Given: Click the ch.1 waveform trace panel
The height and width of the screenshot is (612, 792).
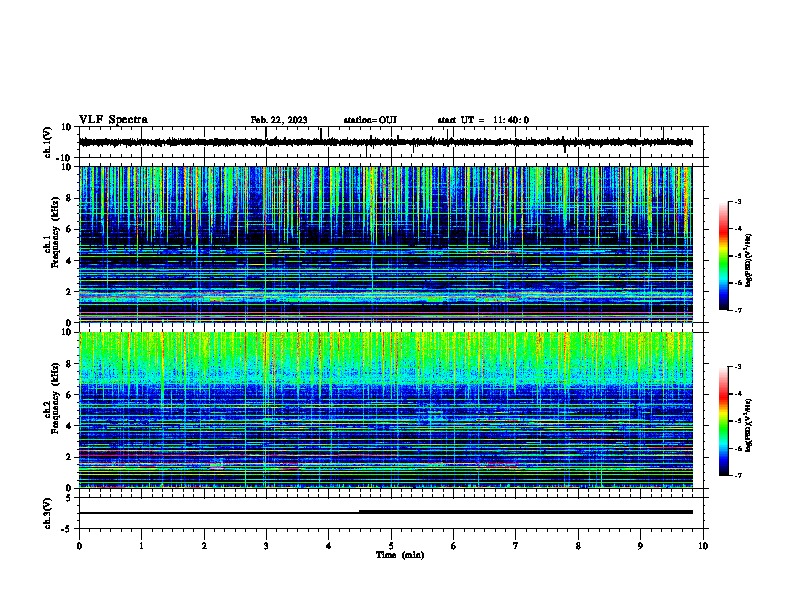Looking at the screenshot, I should tap(390, 142).
